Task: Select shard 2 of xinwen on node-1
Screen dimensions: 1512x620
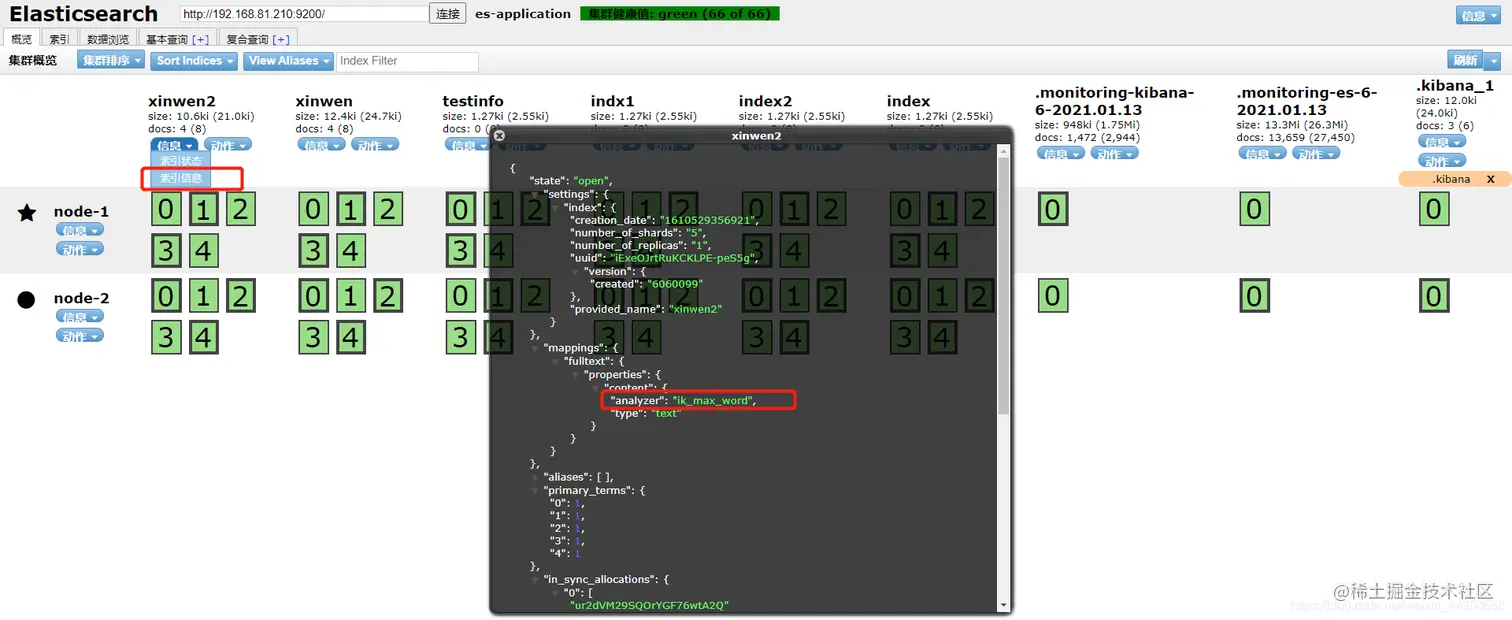Action: point(387,209)
